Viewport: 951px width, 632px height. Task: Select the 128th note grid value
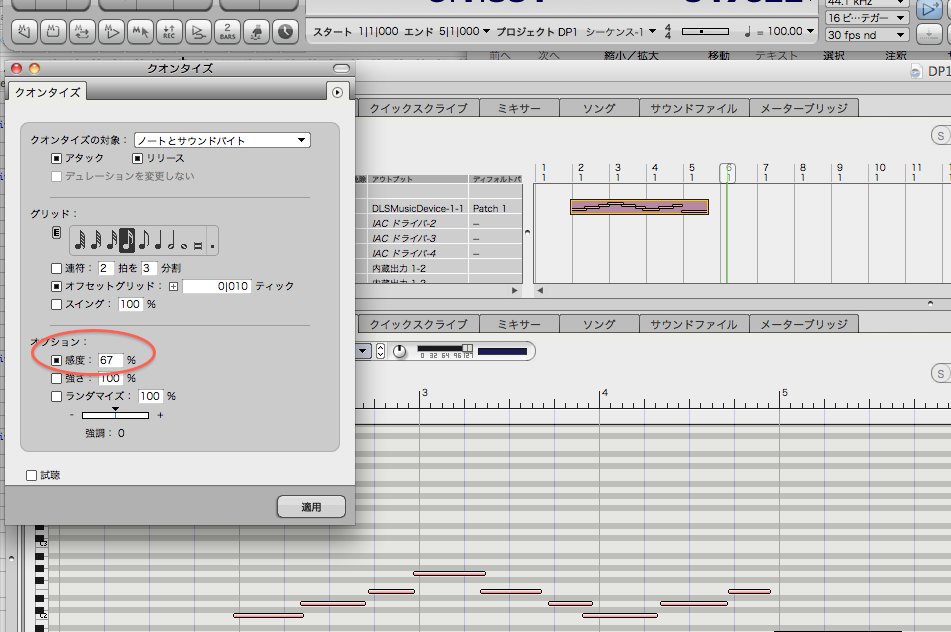click(79, 240)
